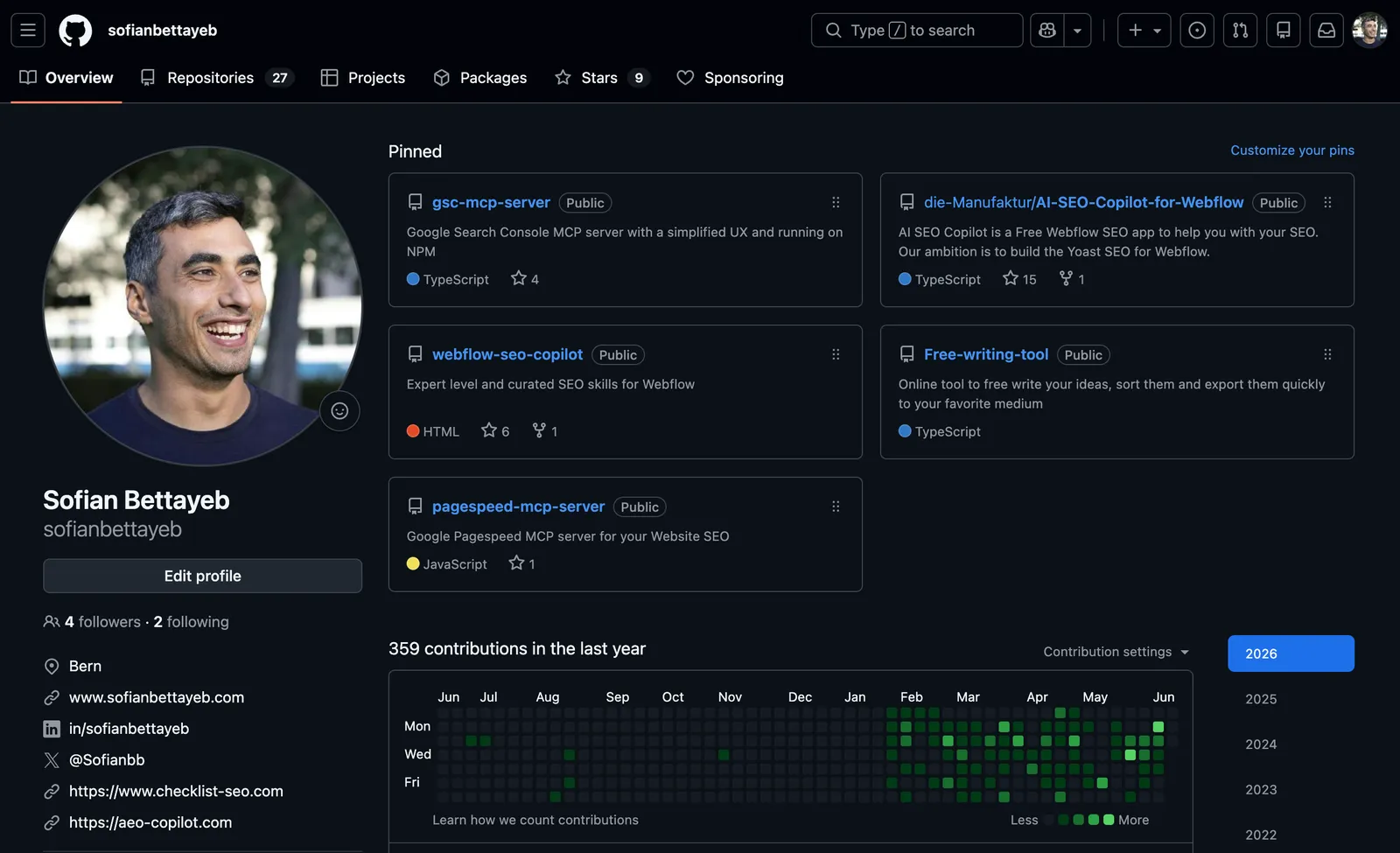
Task: View issues via the header icon
Action: (x=1197, y=31)
